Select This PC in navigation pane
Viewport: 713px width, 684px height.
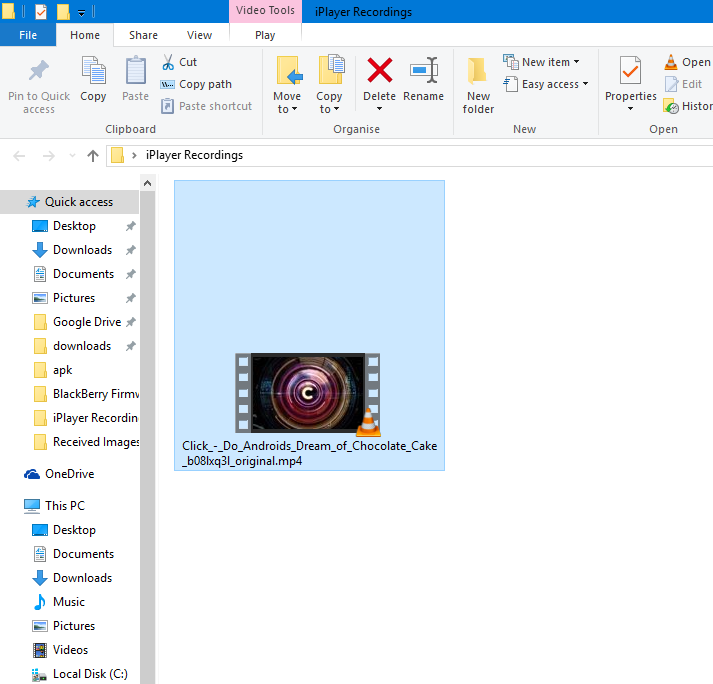click(x=55, y=506)
